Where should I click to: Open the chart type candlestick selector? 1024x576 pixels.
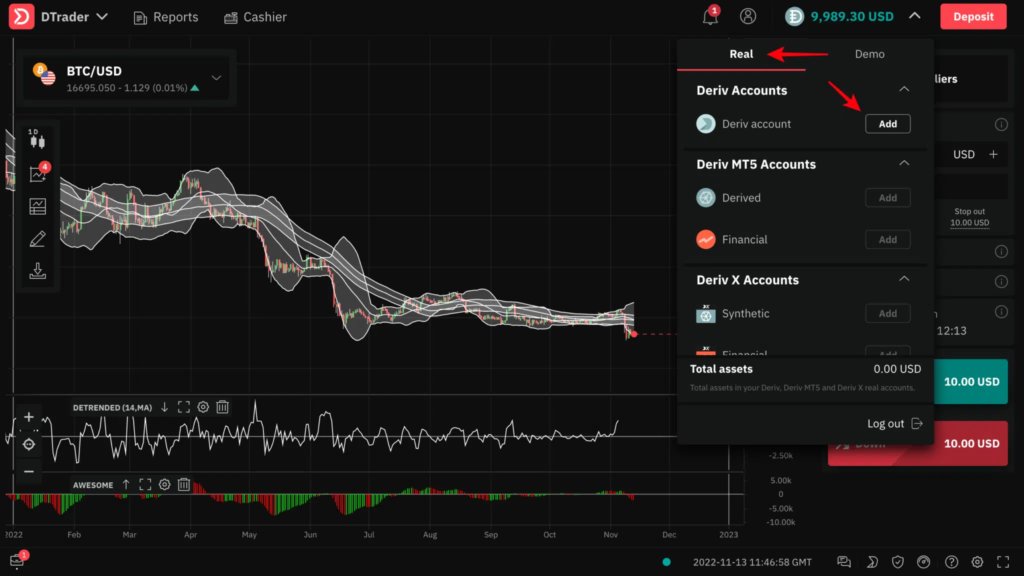tap(37, 140)
